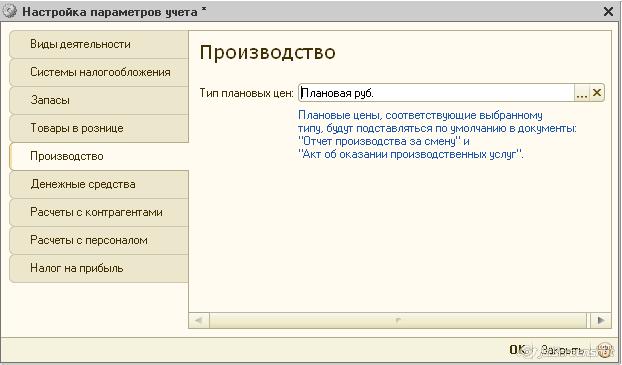
Task: Click the horizontal scrollbar right arrow
Action: pyautogui.click(x=601, y=320)
